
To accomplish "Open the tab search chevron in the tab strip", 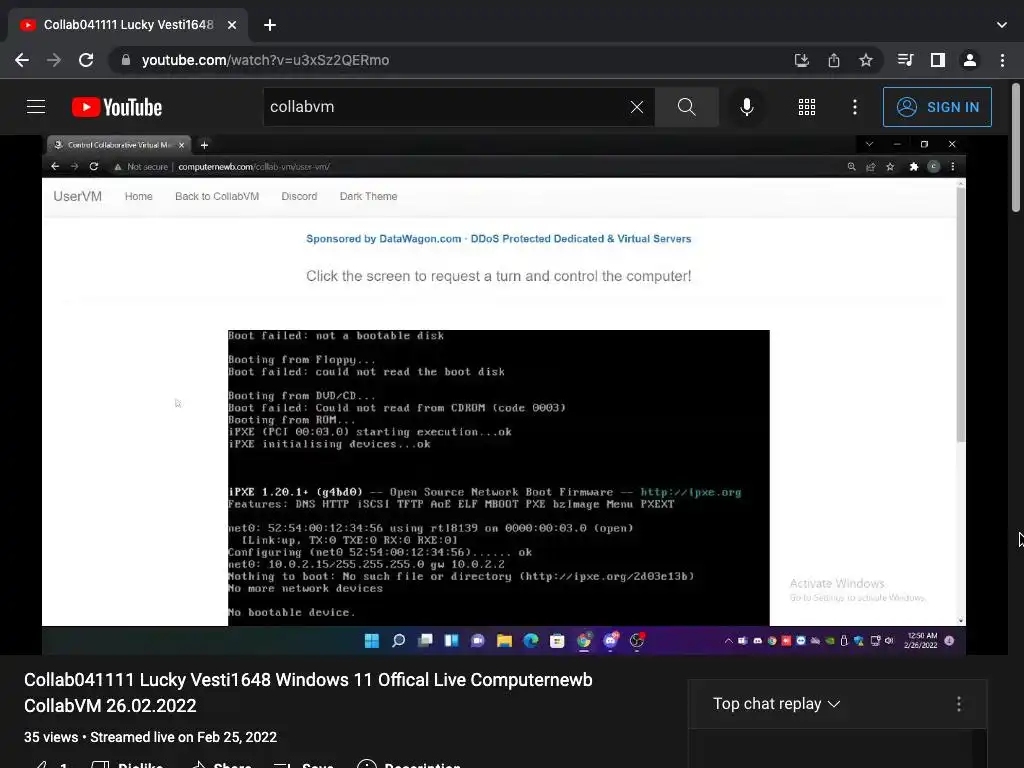I will 1001,25.
